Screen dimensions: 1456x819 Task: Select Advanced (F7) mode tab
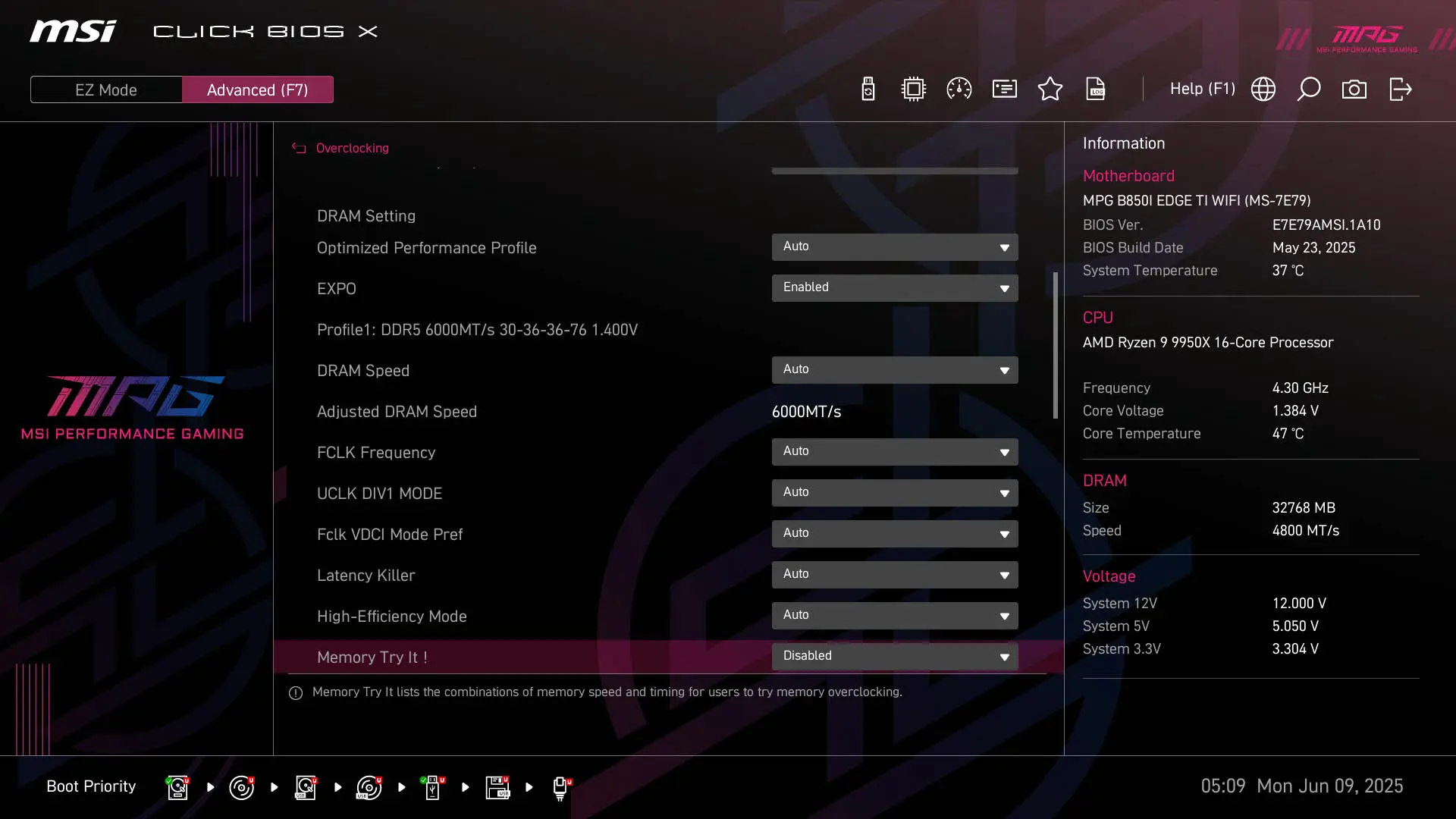click(258, 89)
